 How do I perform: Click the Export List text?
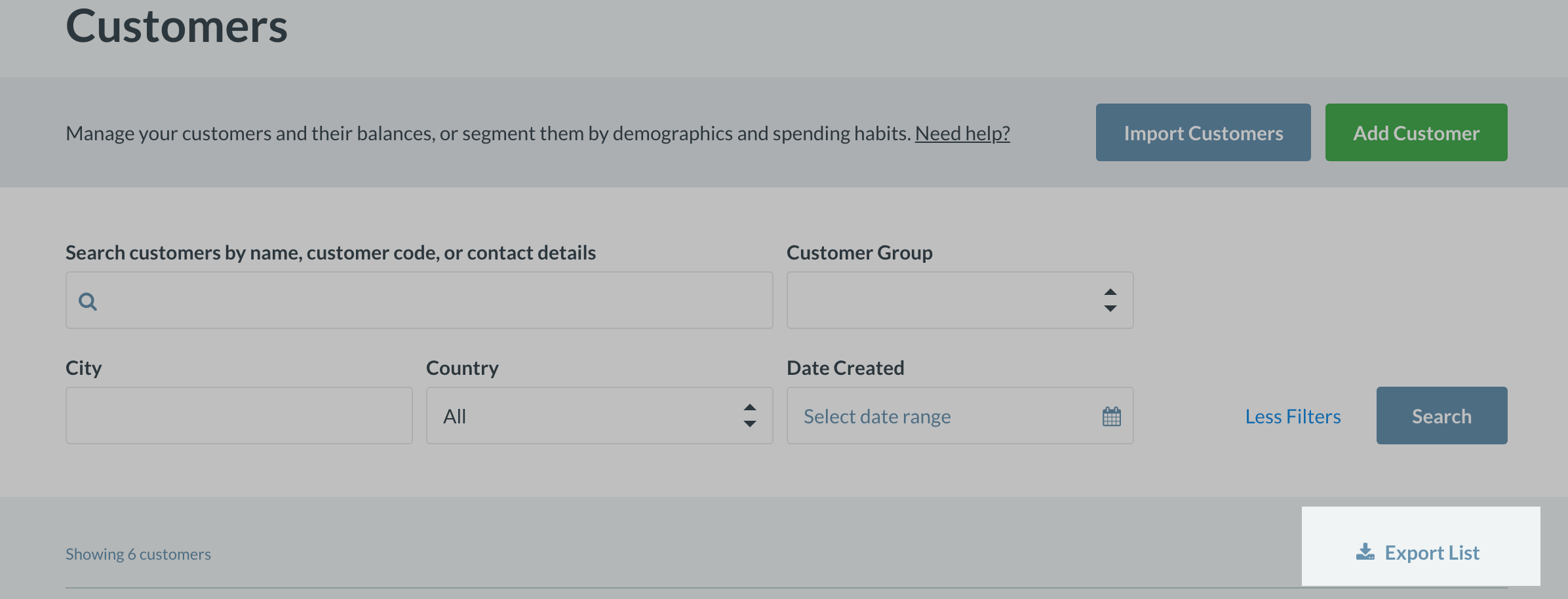click(x=1432, y=552)
